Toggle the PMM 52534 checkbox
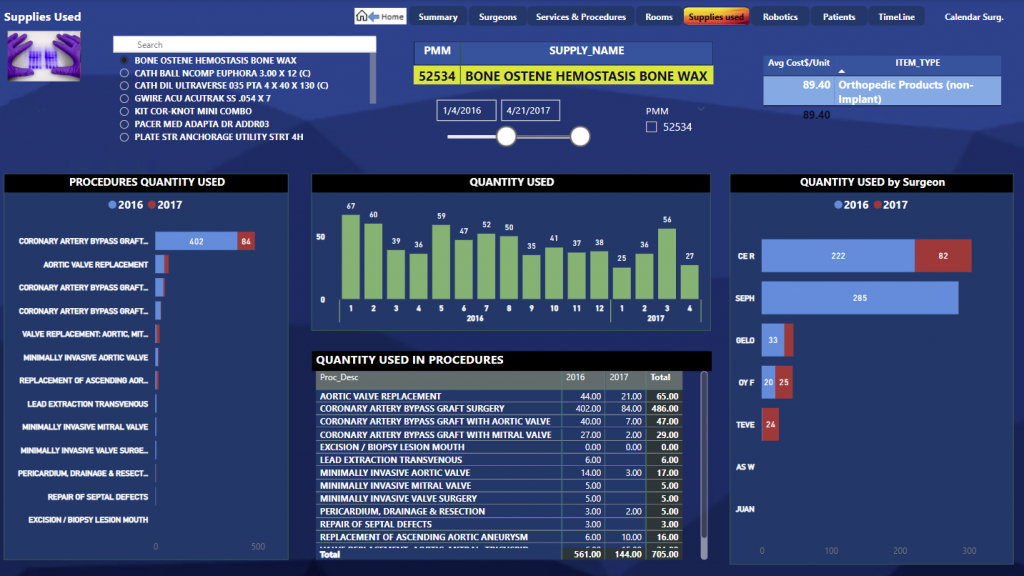 pyautogui.click(x=652, y=127)
